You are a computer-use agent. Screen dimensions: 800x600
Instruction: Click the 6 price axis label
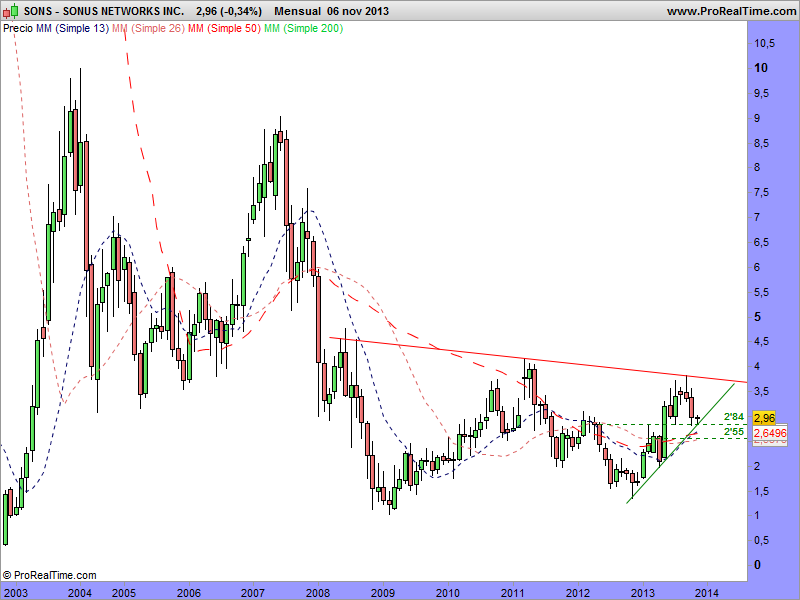[757, 267]
